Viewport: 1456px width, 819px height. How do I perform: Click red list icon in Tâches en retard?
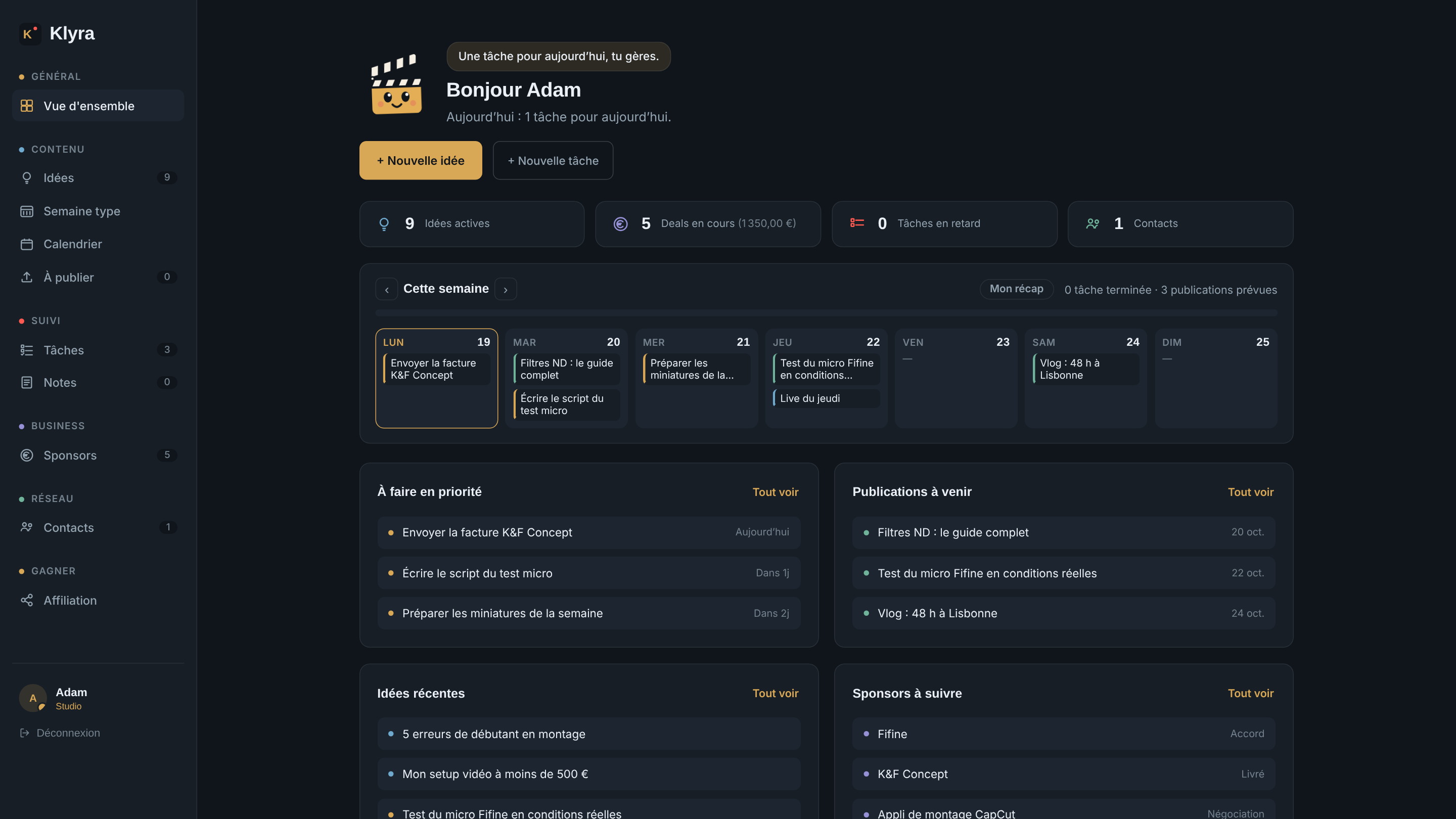tap(857, 223)
